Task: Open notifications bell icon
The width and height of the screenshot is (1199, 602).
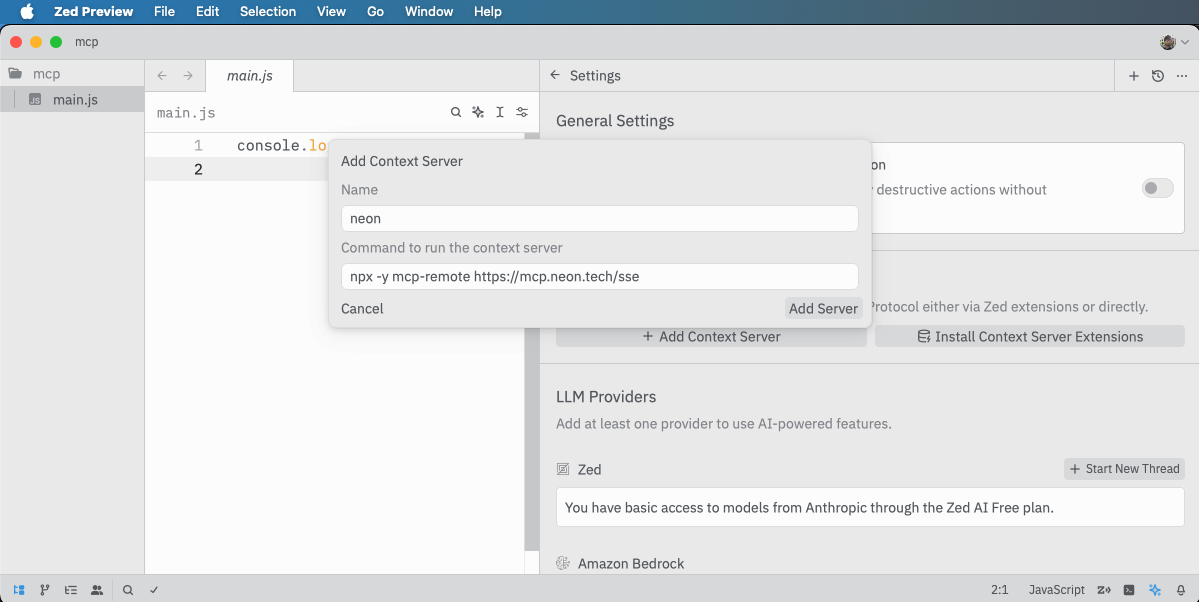Action: click(x=1181, y=590)
